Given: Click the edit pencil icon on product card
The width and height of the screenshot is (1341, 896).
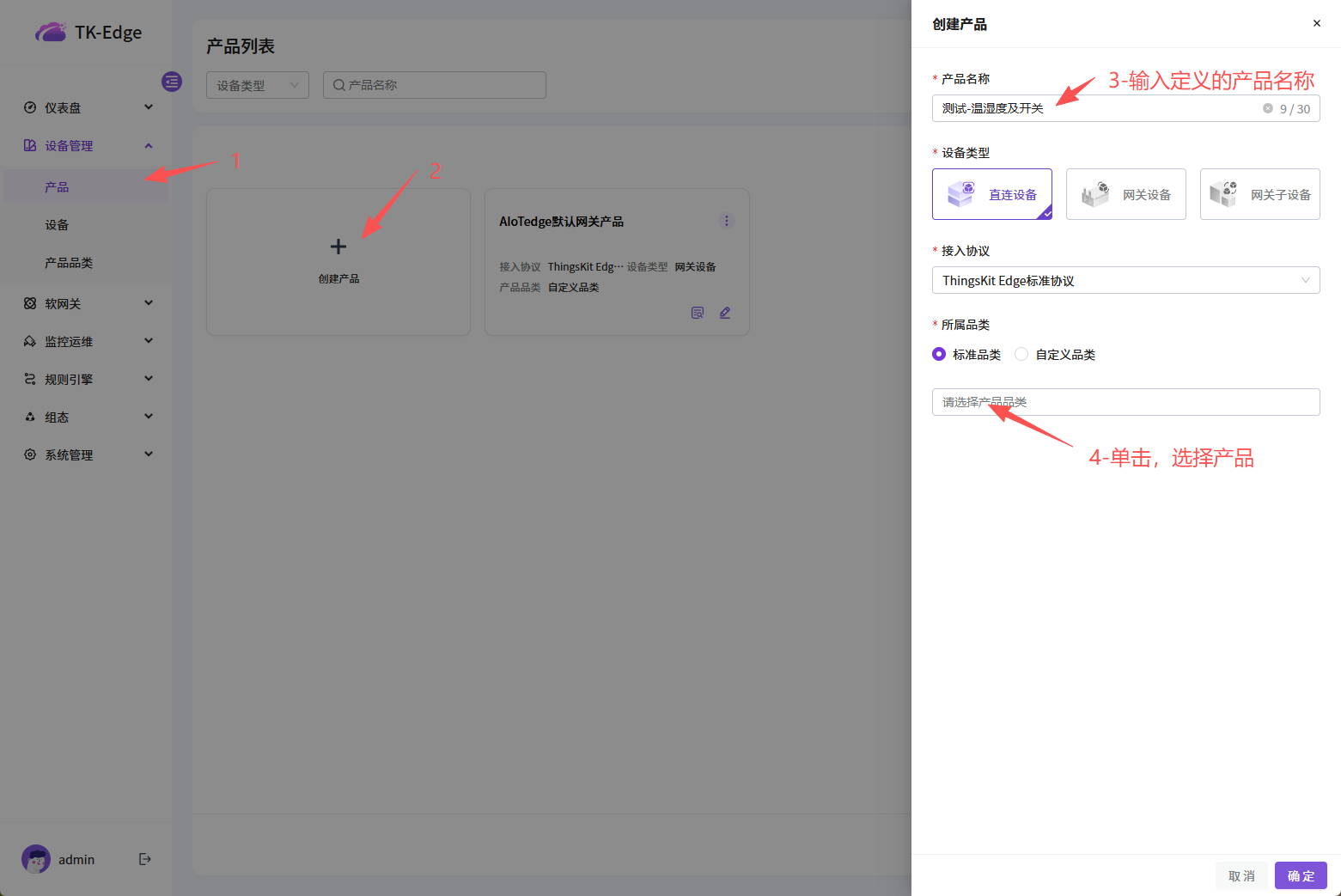Looking at the screenshot, I should click(725, 313).
